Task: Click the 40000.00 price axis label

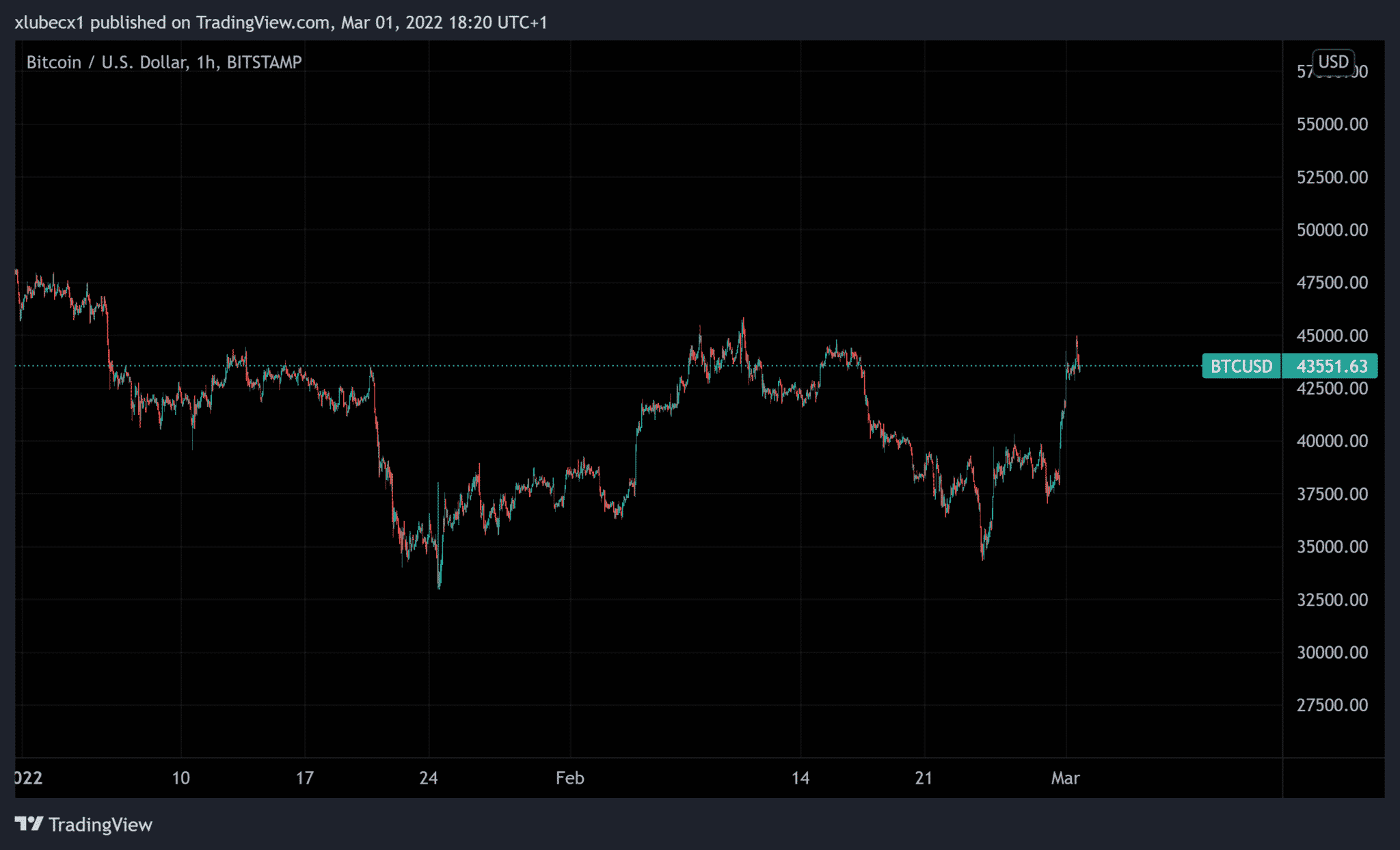Action: coord(1332,441)
